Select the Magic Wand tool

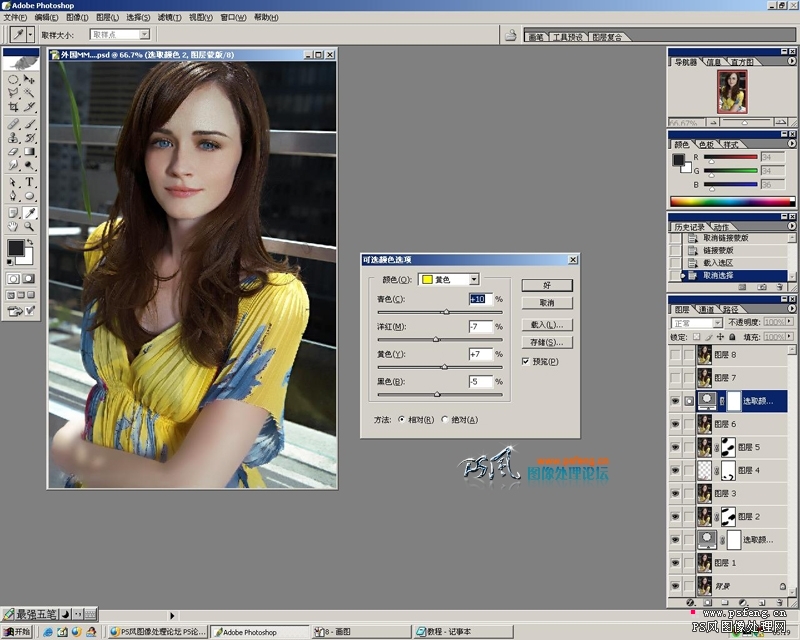(x=30, y=93)
